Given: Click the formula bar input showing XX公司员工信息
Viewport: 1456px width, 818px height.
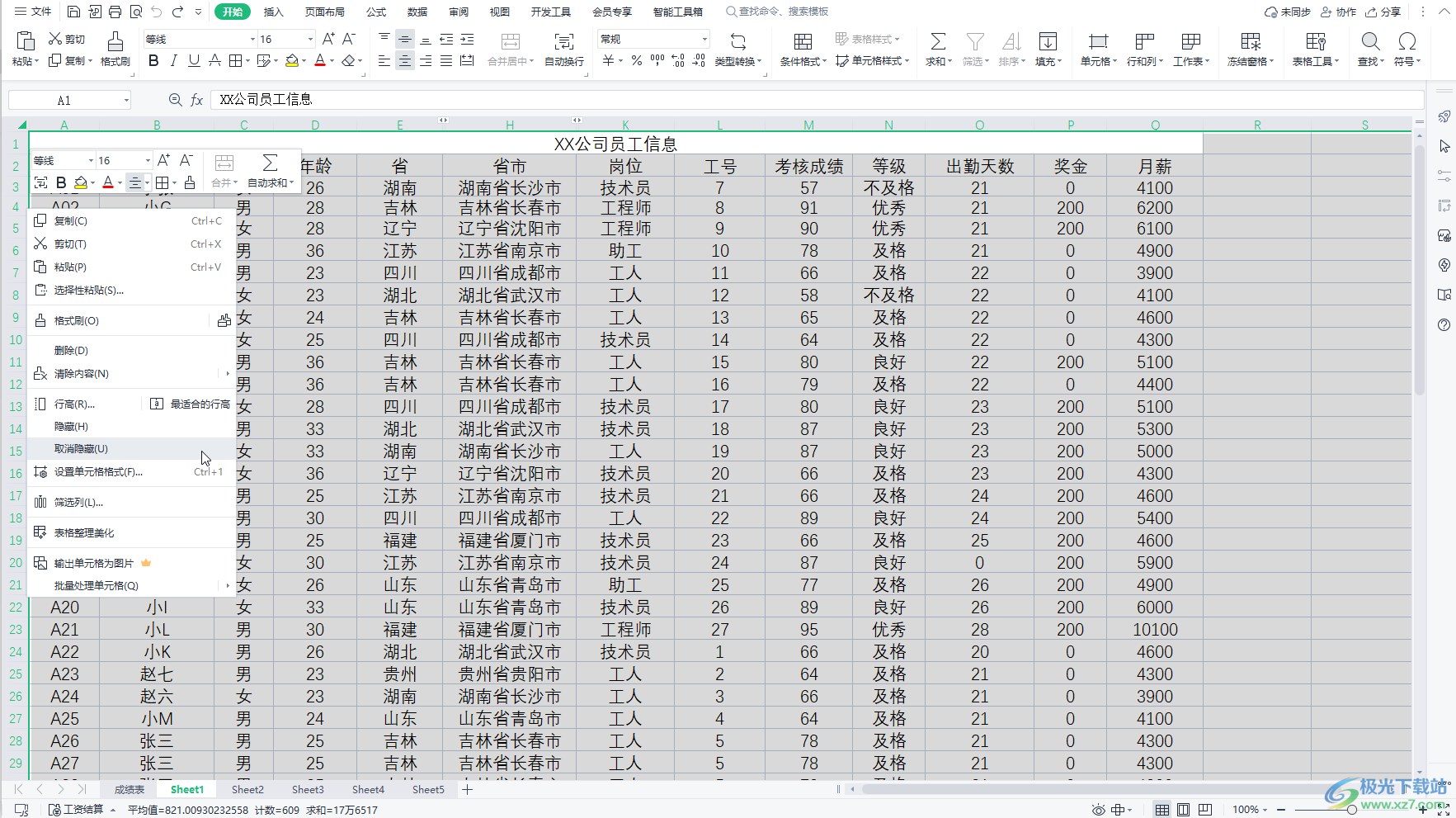Looking at the screenshot, I should (817, 100).
